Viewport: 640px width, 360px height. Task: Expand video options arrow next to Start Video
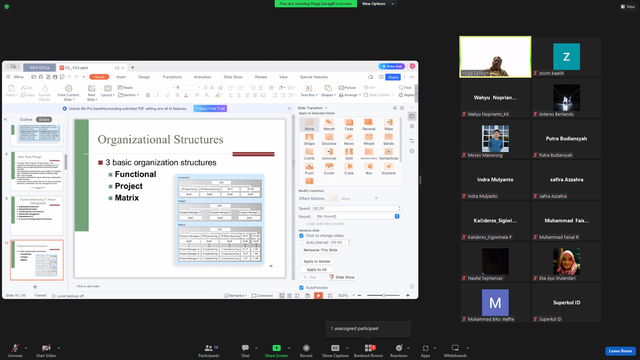point(58,348)
